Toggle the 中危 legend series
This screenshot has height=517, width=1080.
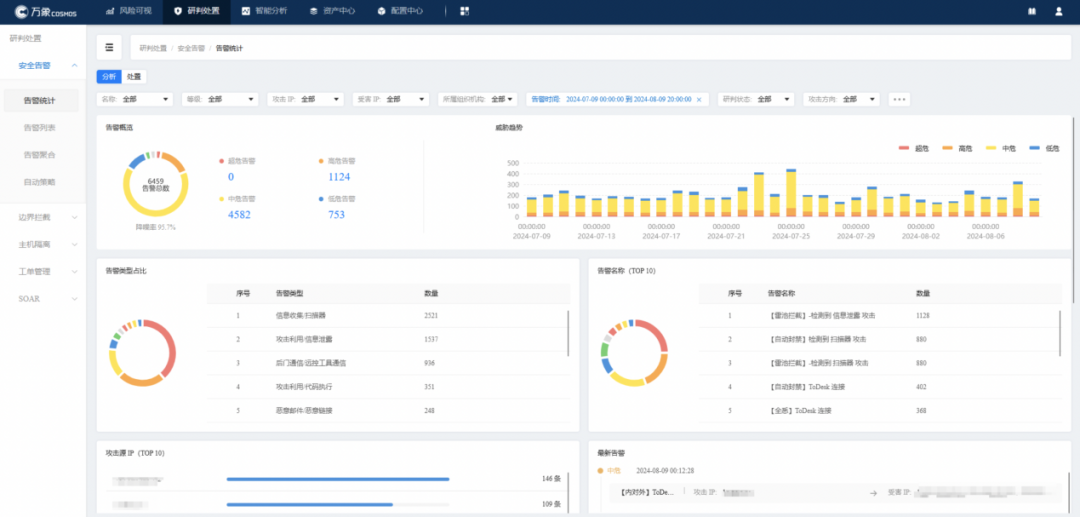tap(1001, 148)
